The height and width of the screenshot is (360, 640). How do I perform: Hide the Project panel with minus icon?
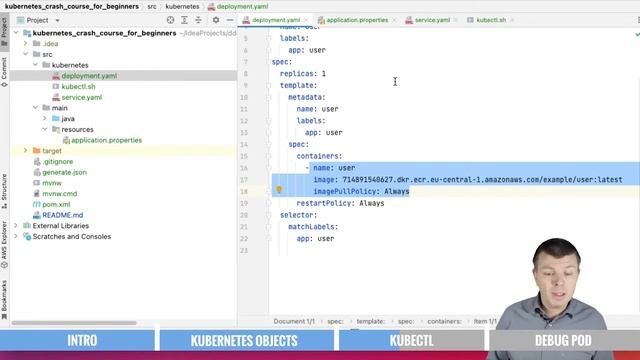[x=230, y=20]
